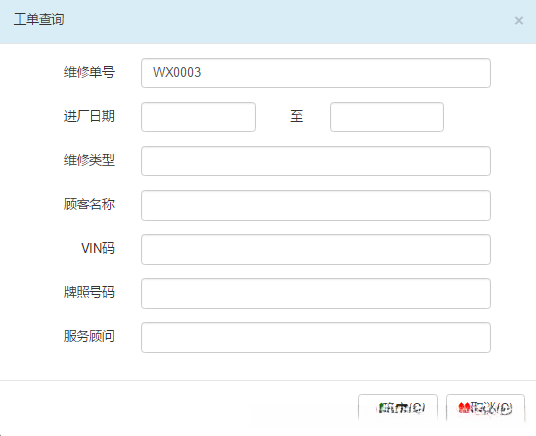Click the 牌照号码 label

pos(89,292)
